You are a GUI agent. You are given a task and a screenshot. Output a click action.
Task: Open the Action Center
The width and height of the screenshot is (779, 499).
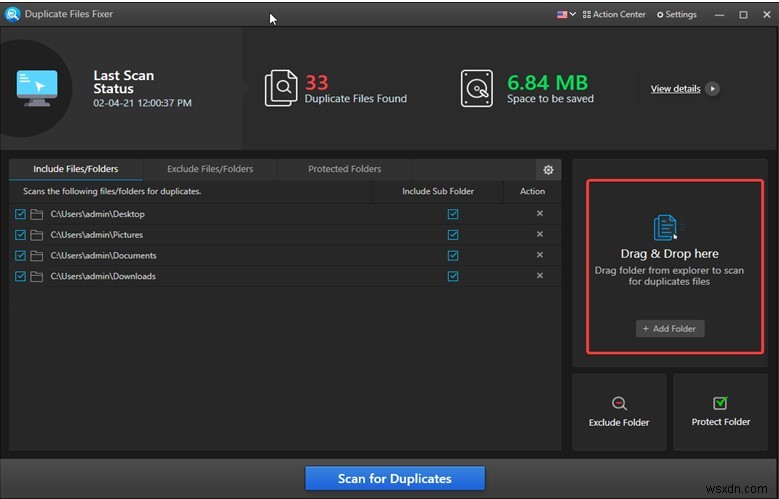tap(614, 14)
